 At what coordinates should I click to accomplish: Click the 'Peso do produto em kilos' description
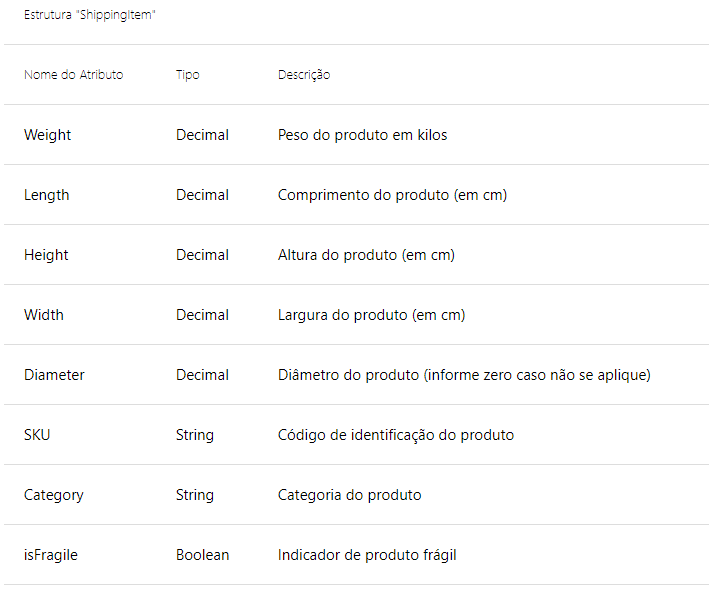pyautogui.click(x=362, y=135)
